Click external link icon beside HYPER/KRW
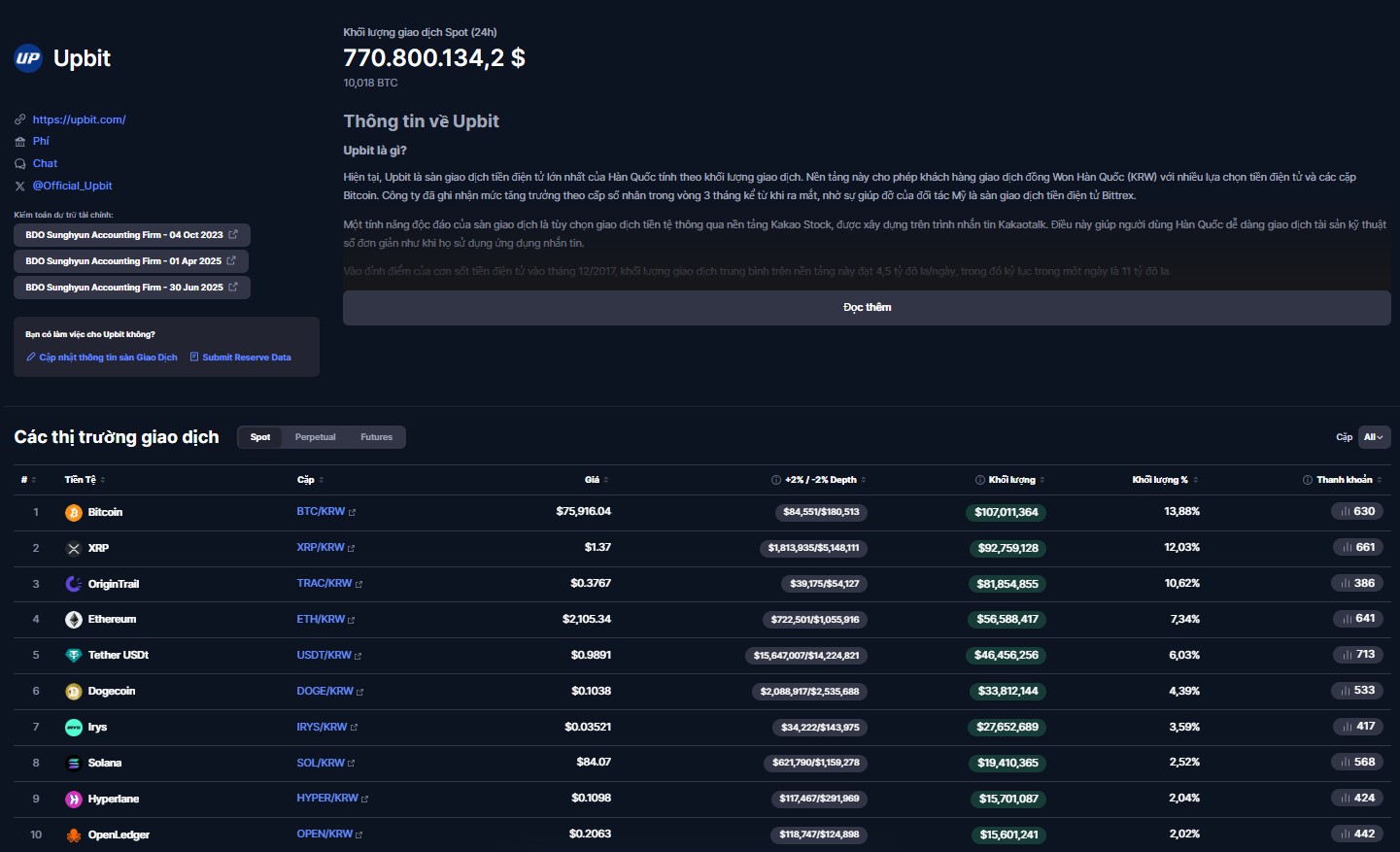Screen dimensions: 1400x852 365,799
